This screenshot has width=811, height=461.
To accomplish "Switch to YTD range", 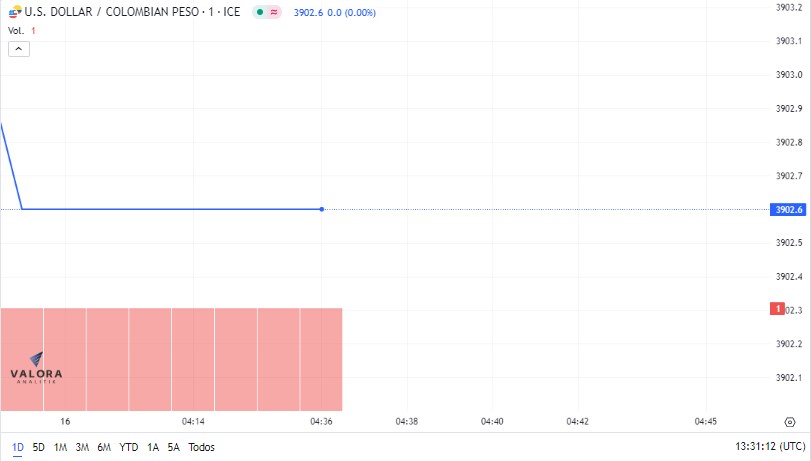I will [x=128, y=447].
